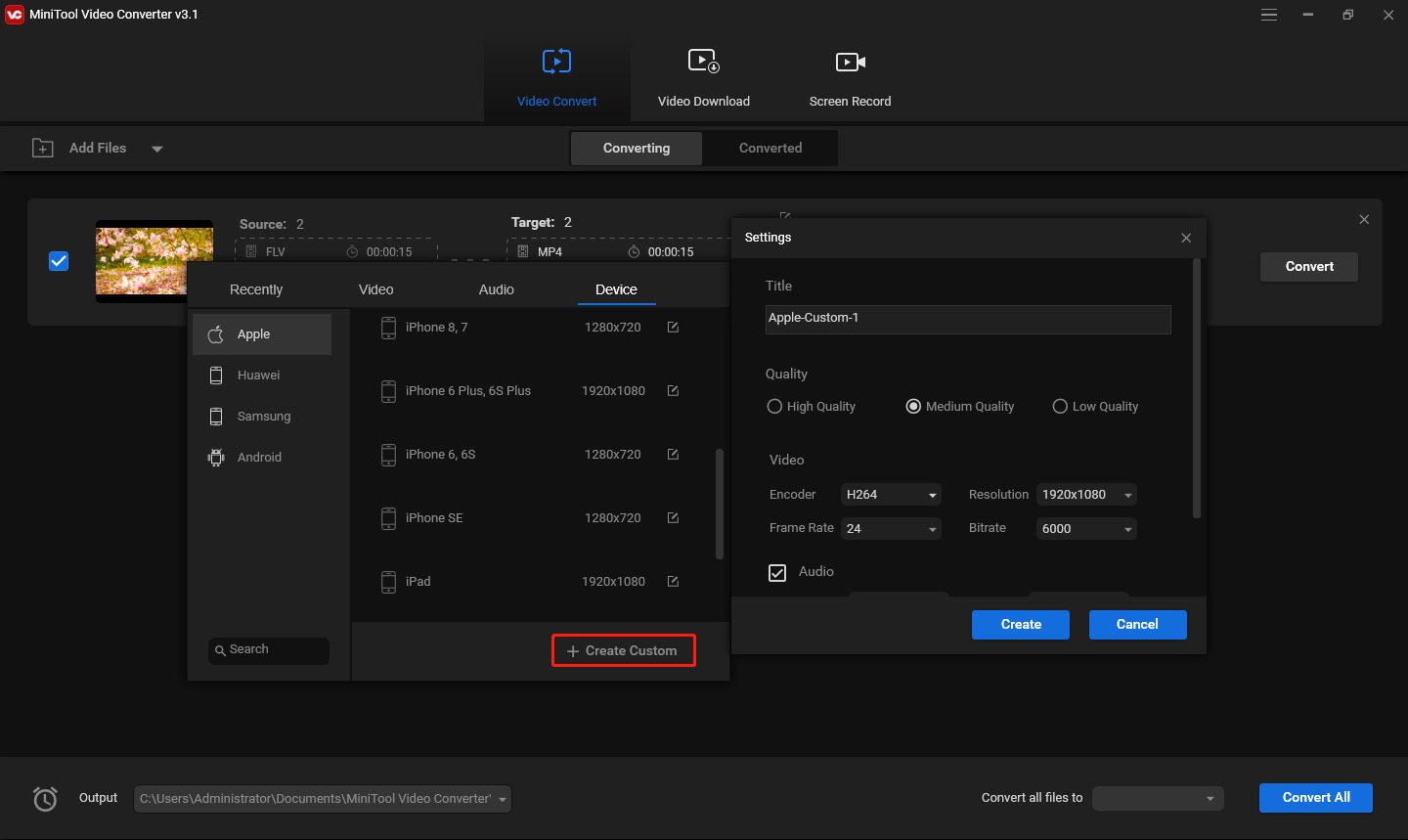1408x840 pixels.
Task: Click the device list scrollbar
Action: pyautogui.click(x=720, y=504)
